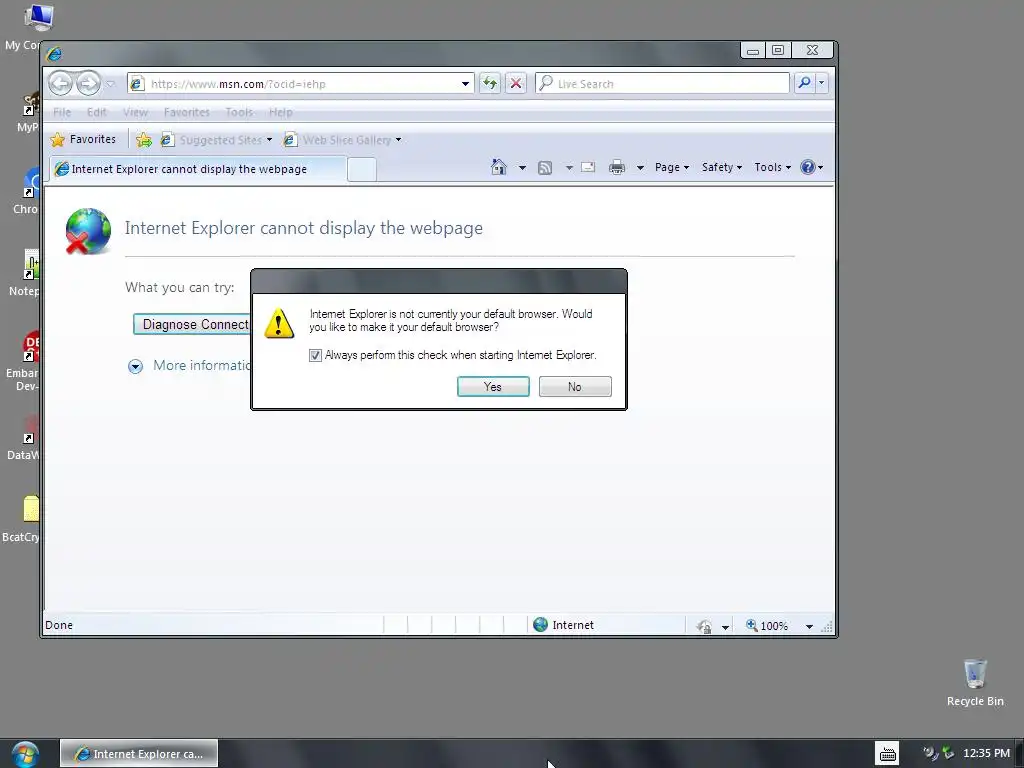1024x768 pixels.
Task: Click the 100% zoom level button
Action: click(767, 626)
